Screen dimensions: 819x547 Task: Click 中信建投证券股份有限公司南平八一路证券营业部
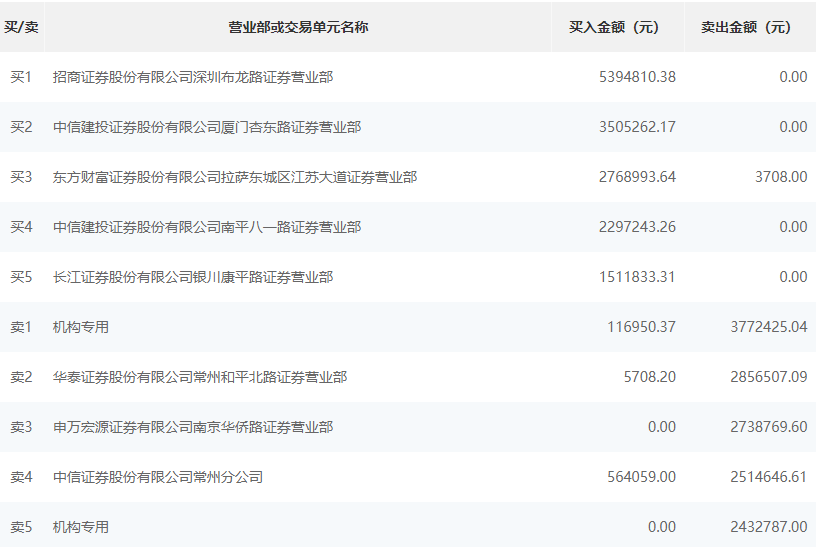coord(207,227)
